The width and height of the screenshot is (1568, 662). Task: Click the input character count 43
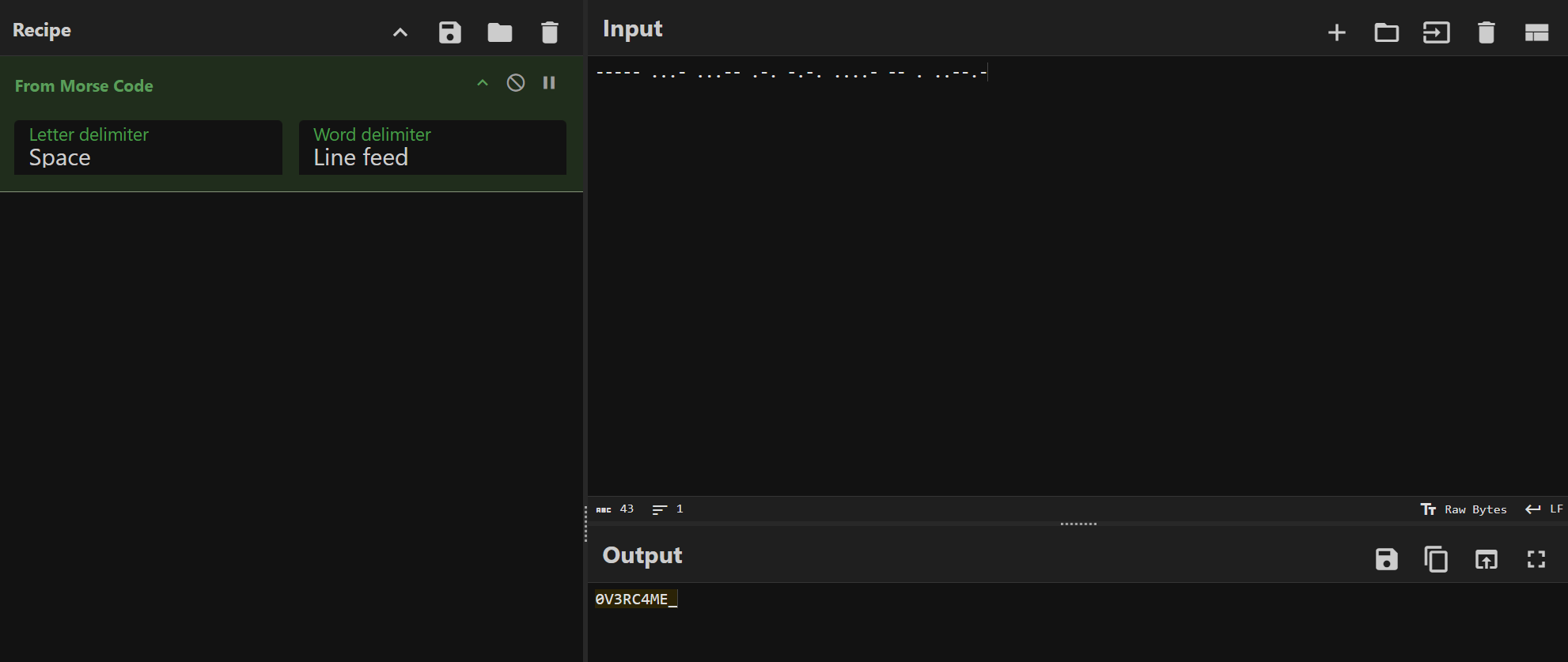(x=615, y=509)
